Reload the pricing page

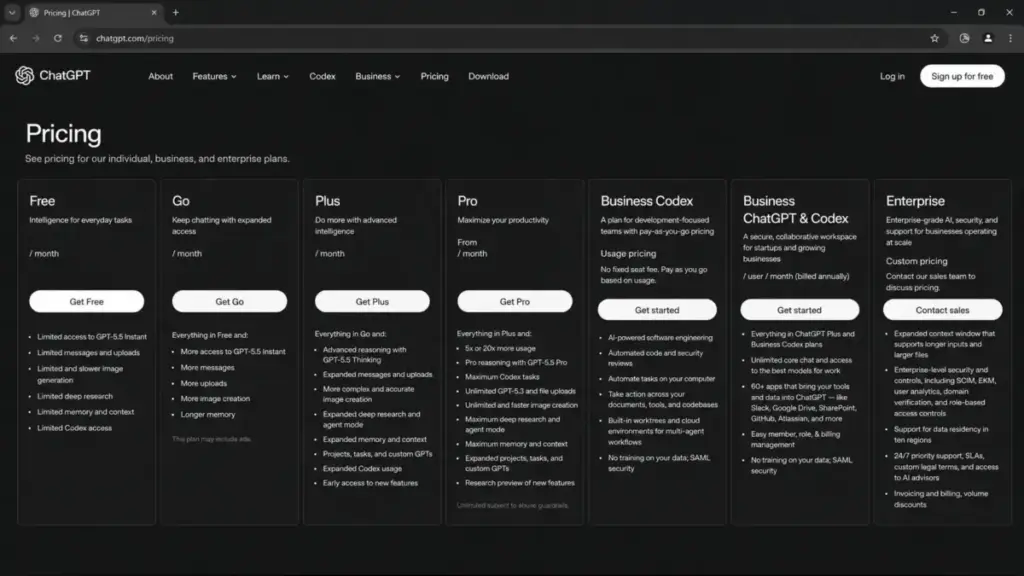57,39
